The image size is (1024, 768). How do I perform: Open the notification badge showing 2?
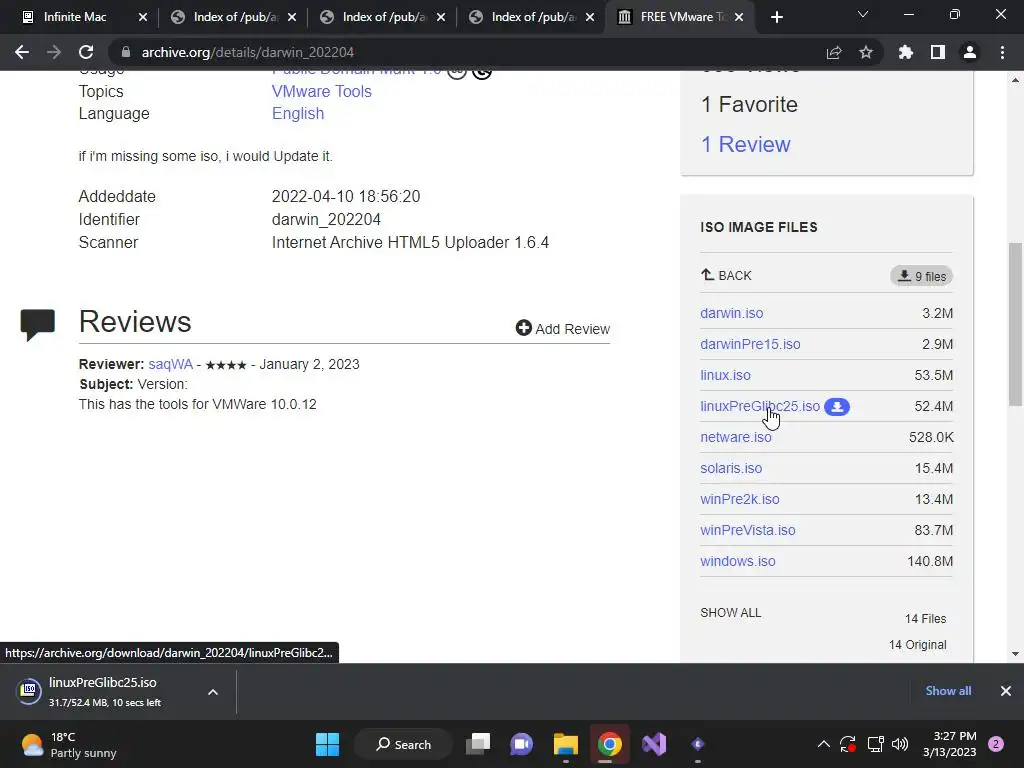tap(996, 744)
